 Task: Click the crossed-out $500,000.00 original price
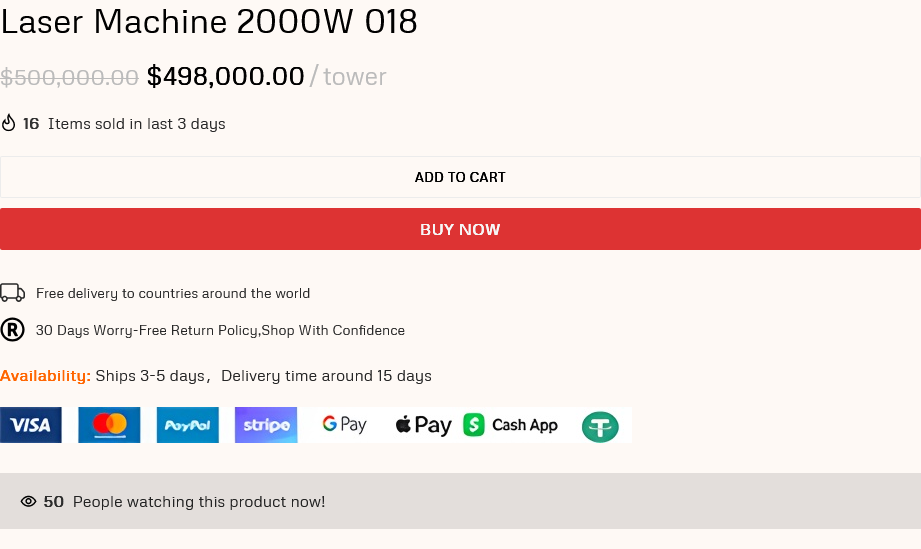pyautogui.click(x=69, y=77)
